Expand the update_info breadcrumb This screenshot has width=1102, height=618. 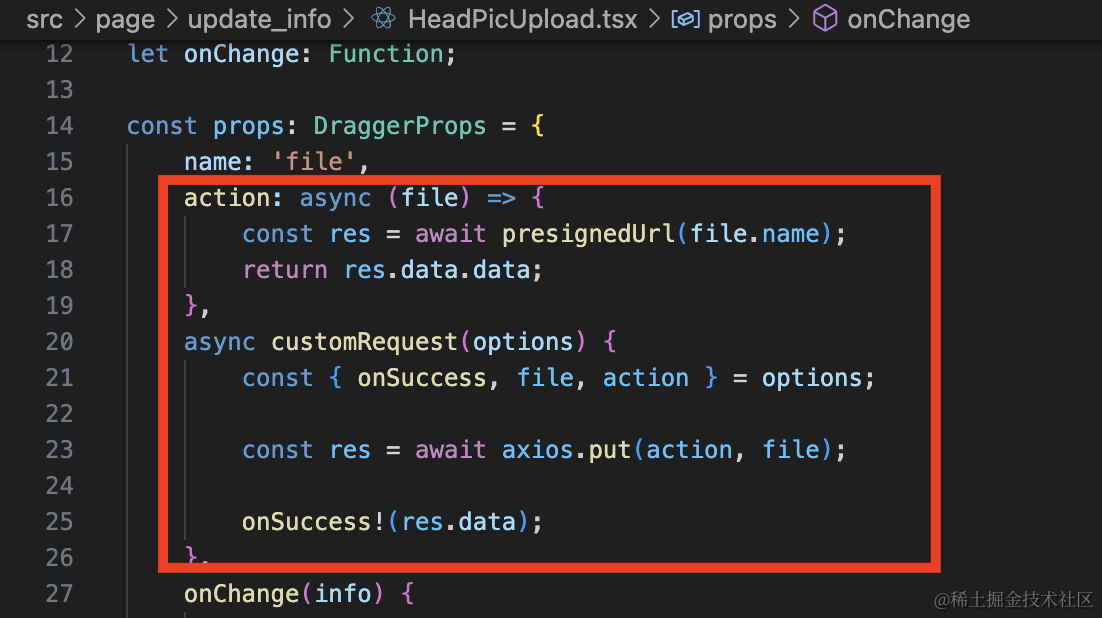(257, 19)
